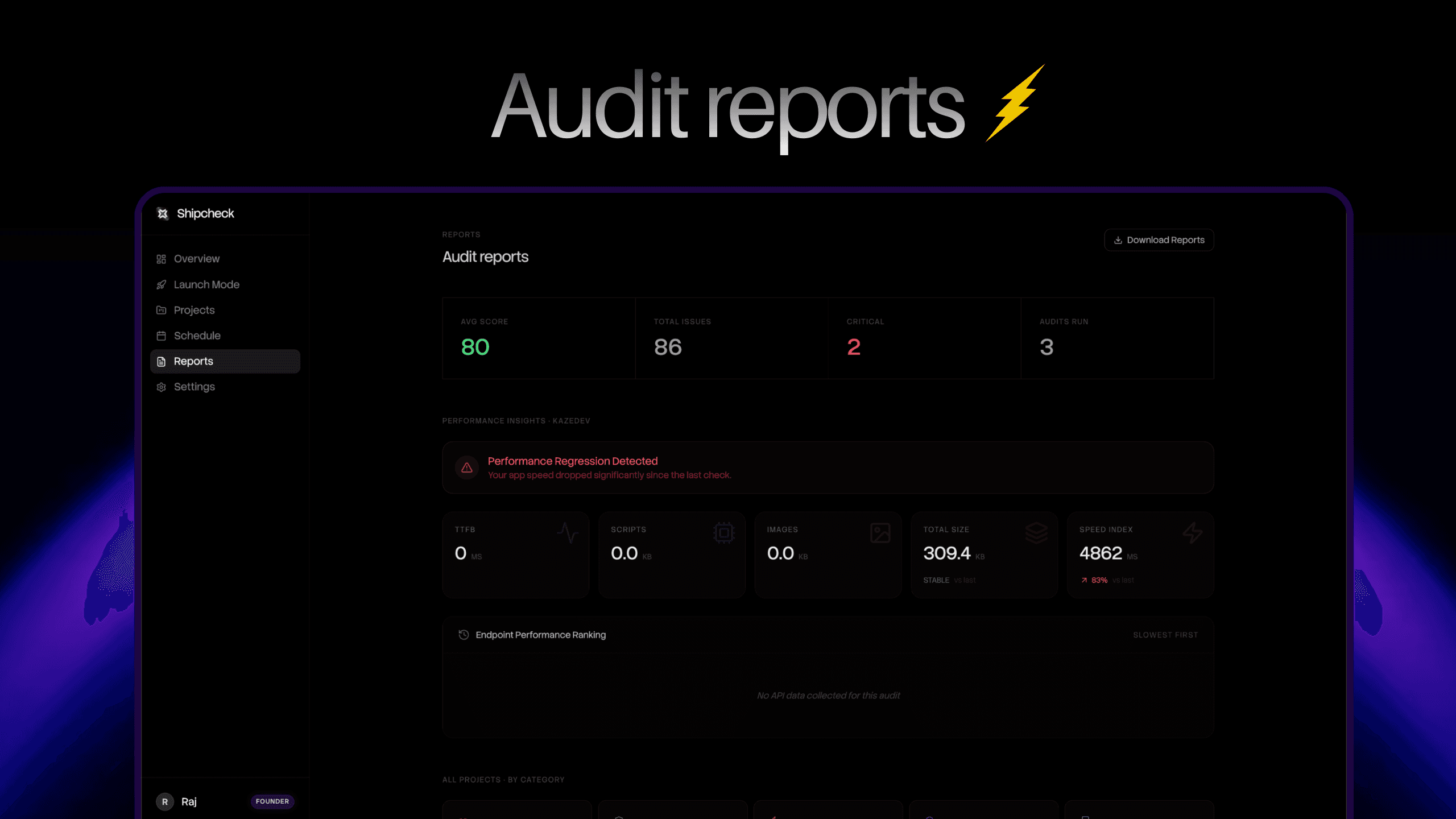Click Raj's avatar at the sidebar bottom
1456x819 pixels.
point(164,801)
